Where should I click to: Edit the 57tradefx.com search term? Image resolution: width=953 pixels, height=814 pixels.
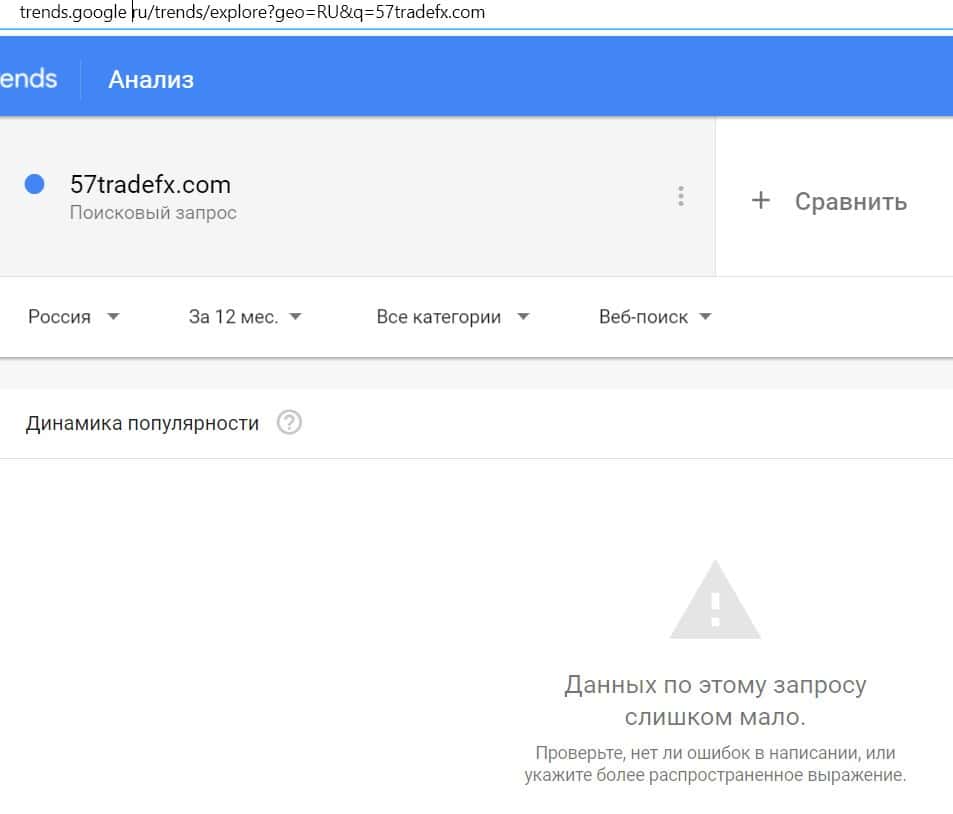150,184
